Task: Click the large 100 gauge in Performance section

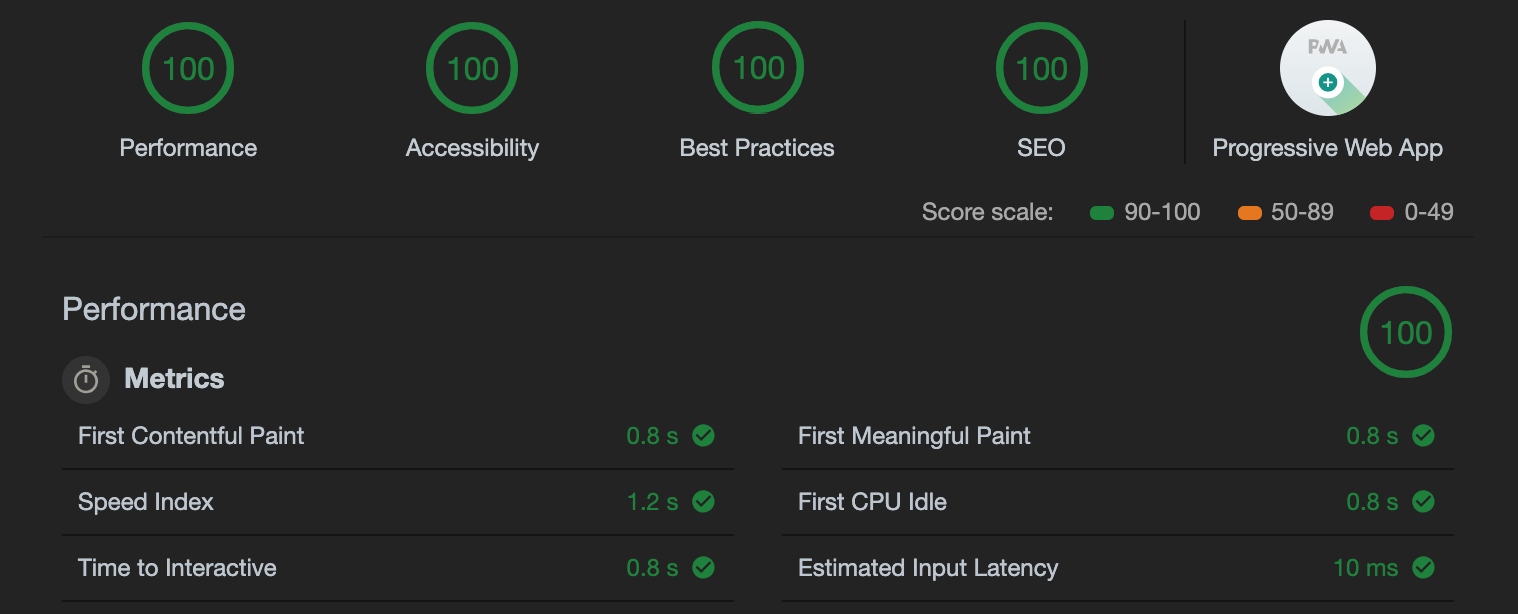Action: pos(1406,332)
